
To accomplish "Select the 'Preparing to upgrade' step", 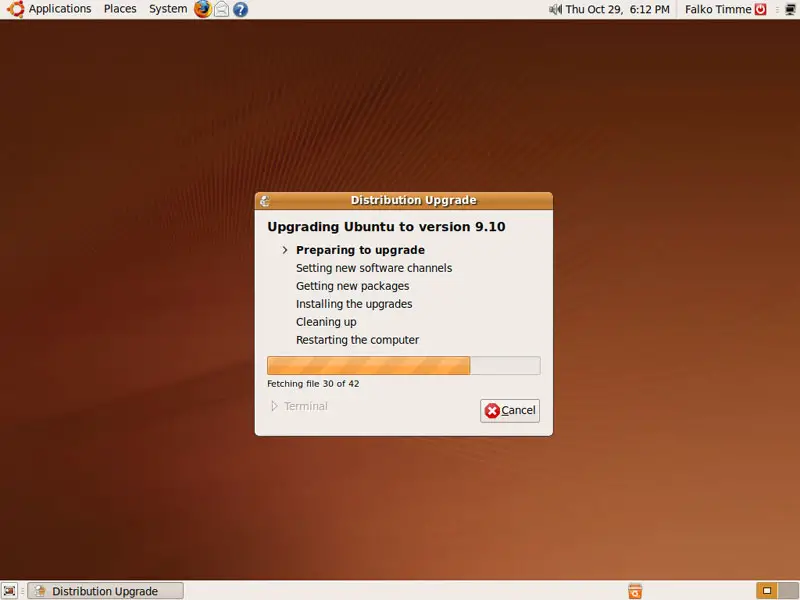I will [360, 250].
